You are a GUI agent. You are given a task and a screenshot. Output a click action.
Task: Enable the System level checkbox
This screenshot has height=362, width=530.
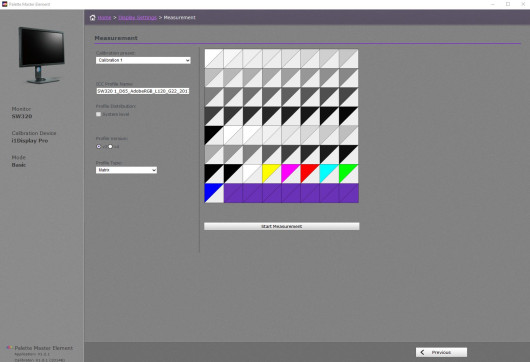[98, 114]
